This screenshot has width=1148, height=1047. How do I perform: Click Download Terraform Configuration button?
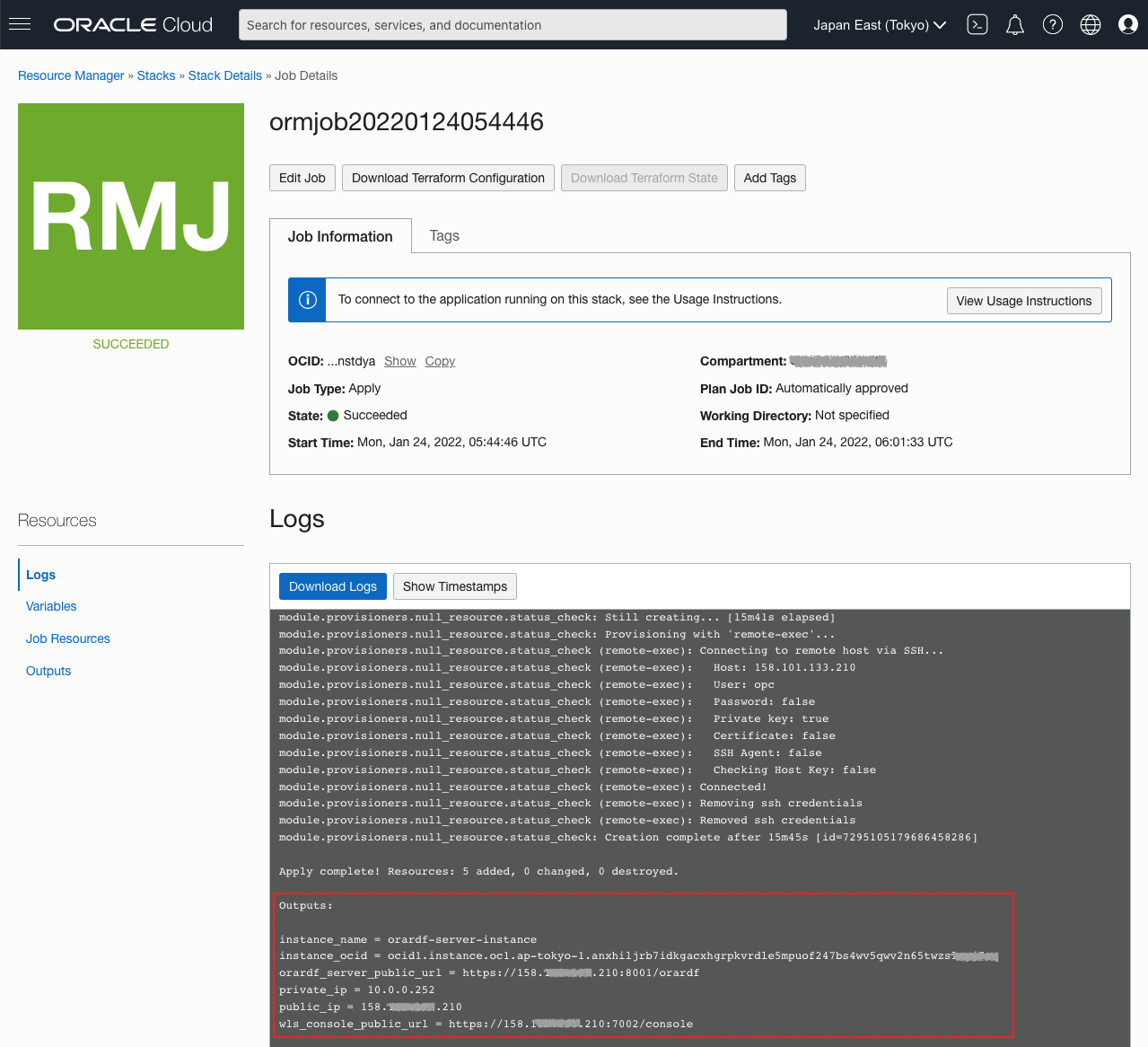tap(448, 178)
